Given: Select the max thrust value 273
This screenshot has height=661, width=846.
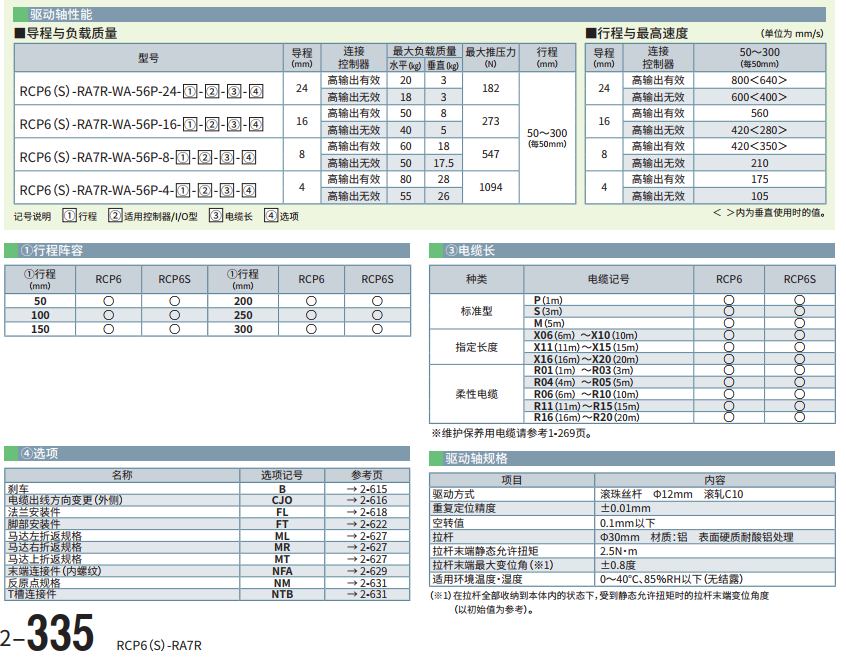Looking at the screenshot, I should tap(490, 121).
